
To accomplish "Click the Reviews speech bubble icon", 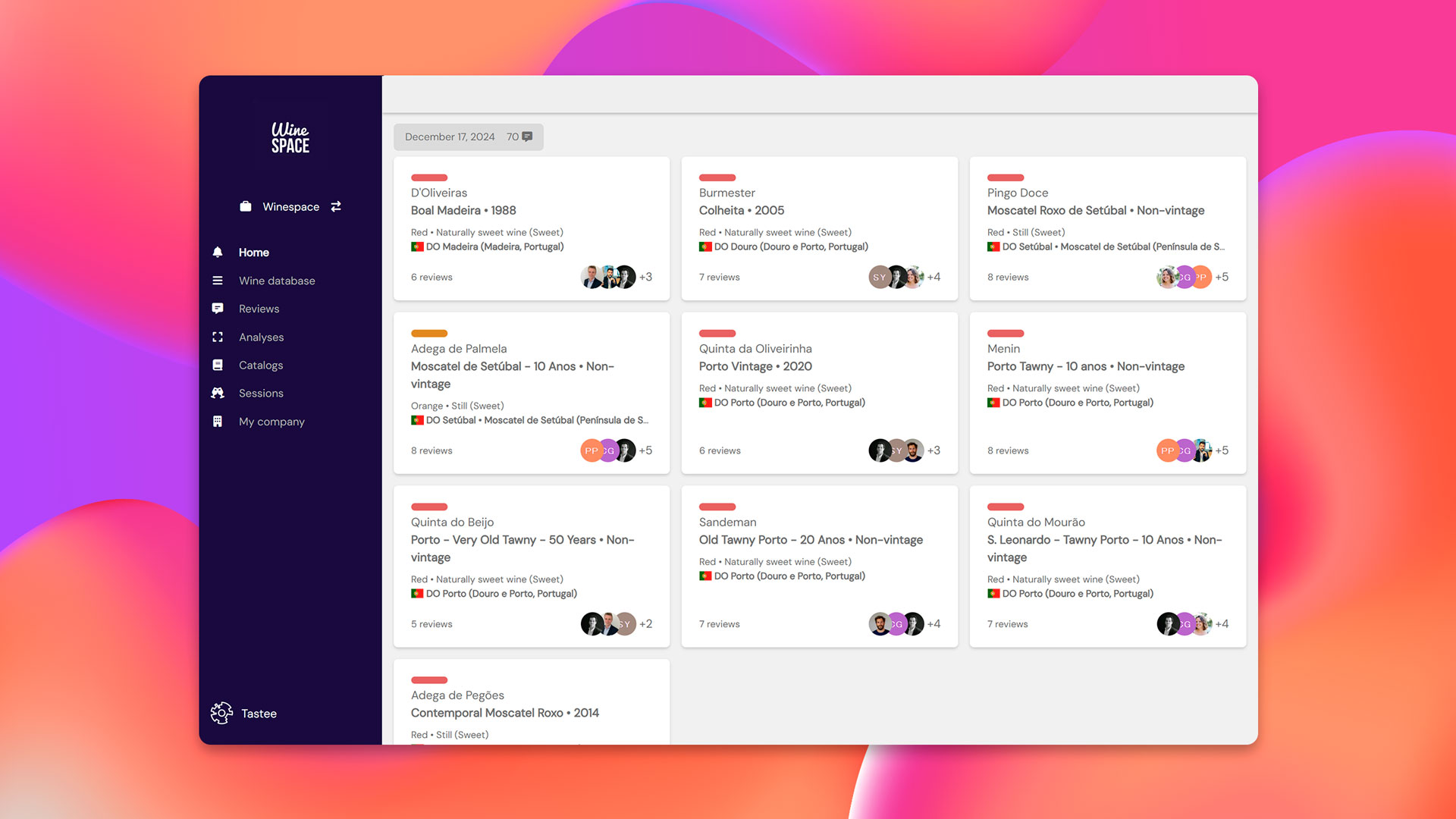I will coord(218,309).
